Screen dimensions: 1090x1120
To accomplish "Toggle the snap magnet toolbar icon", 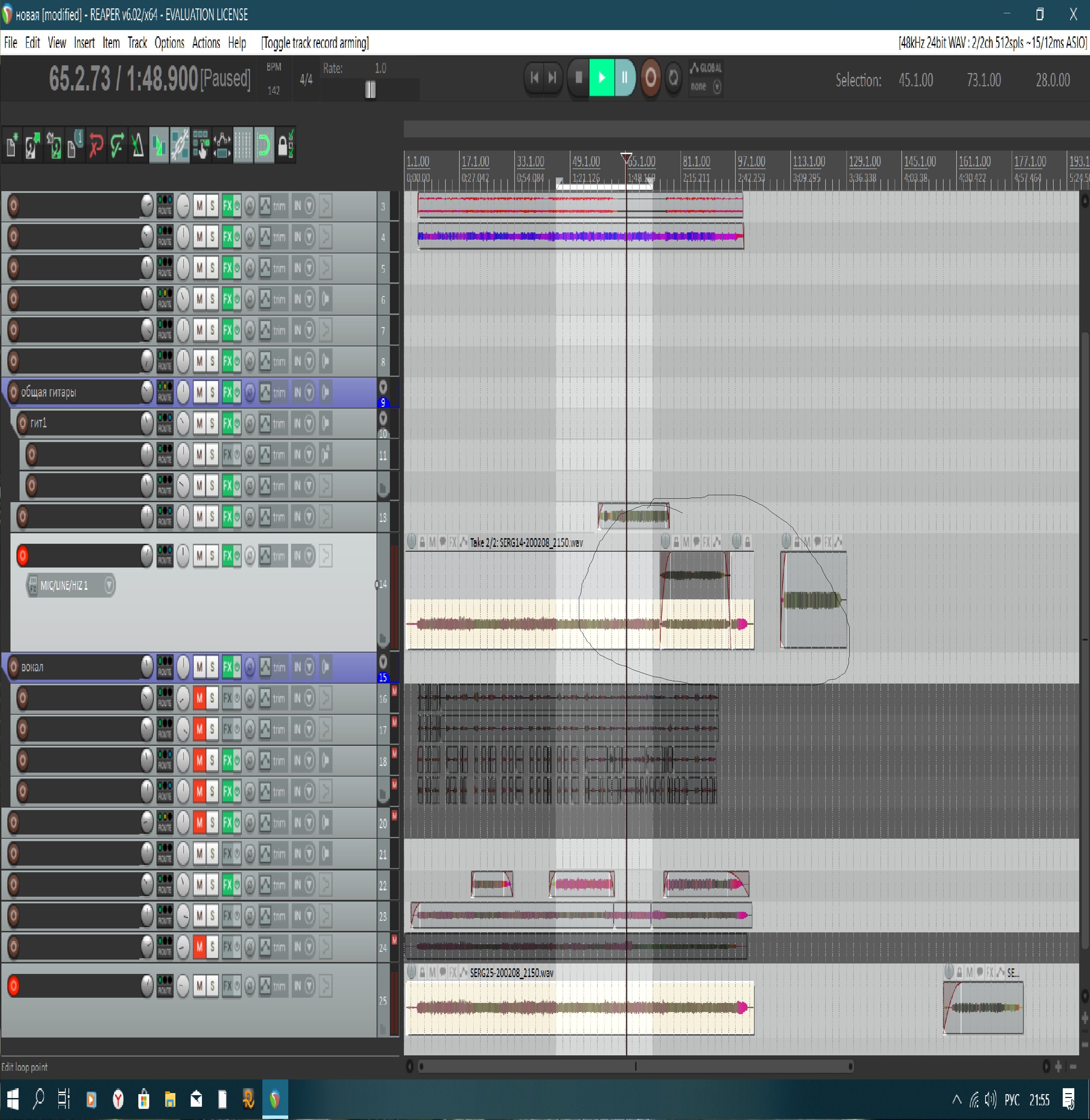I will click(263, 145).
